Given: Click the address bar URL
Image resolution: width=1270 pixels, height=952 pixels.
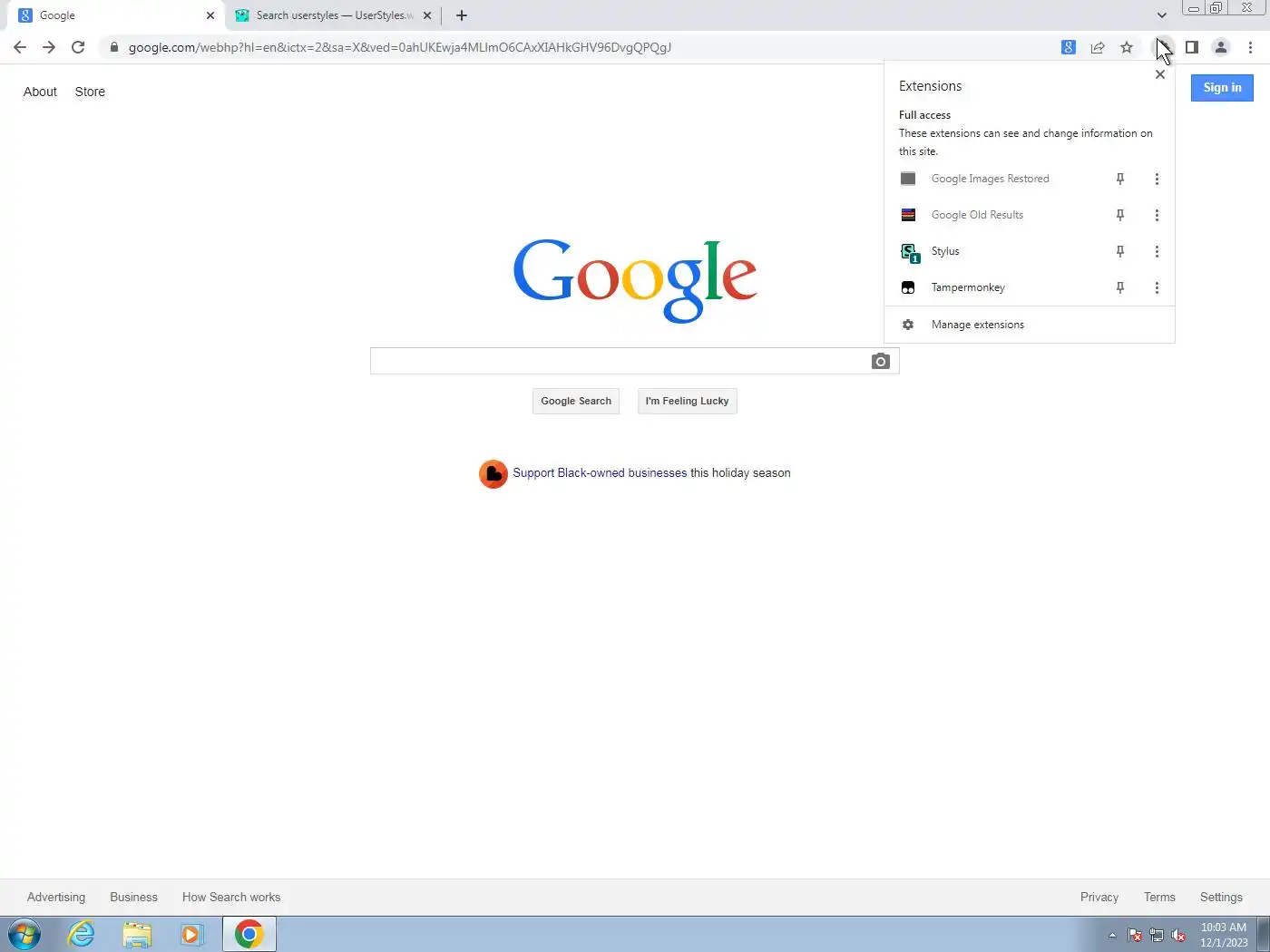Looking at the screenshot, I should (399, 47).
